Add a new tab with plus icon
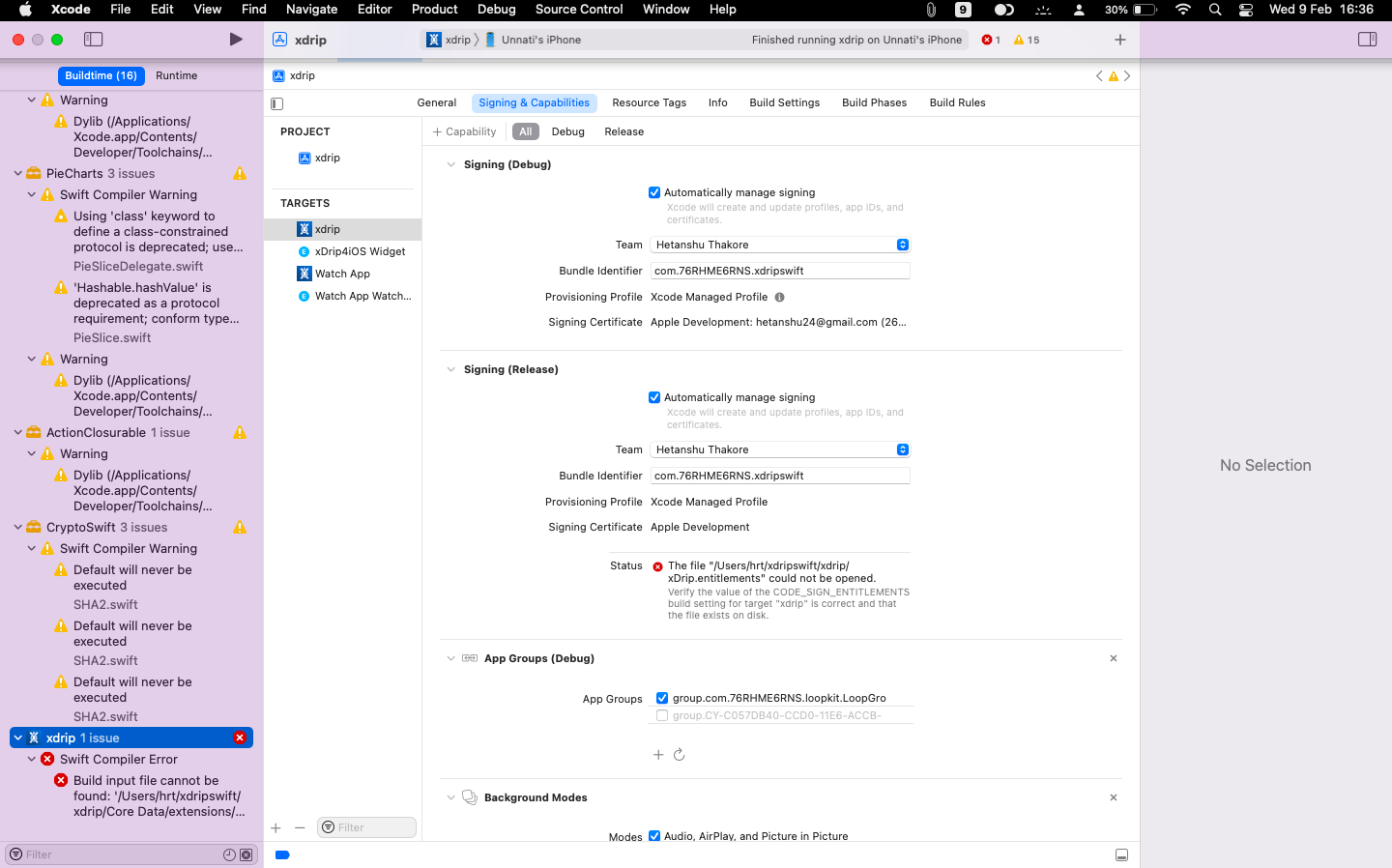Image resolution: width=1392 pixels, height=868 pixels. point(1120,40)
